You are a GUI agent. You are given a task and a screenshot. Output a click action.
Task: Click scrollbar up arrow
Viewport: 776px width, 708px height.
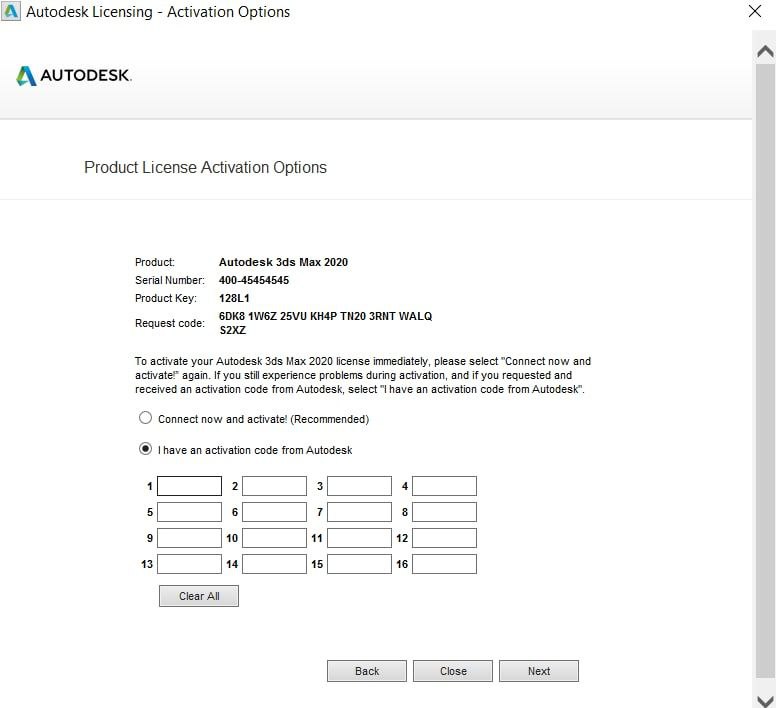click(x=765, y=51)
